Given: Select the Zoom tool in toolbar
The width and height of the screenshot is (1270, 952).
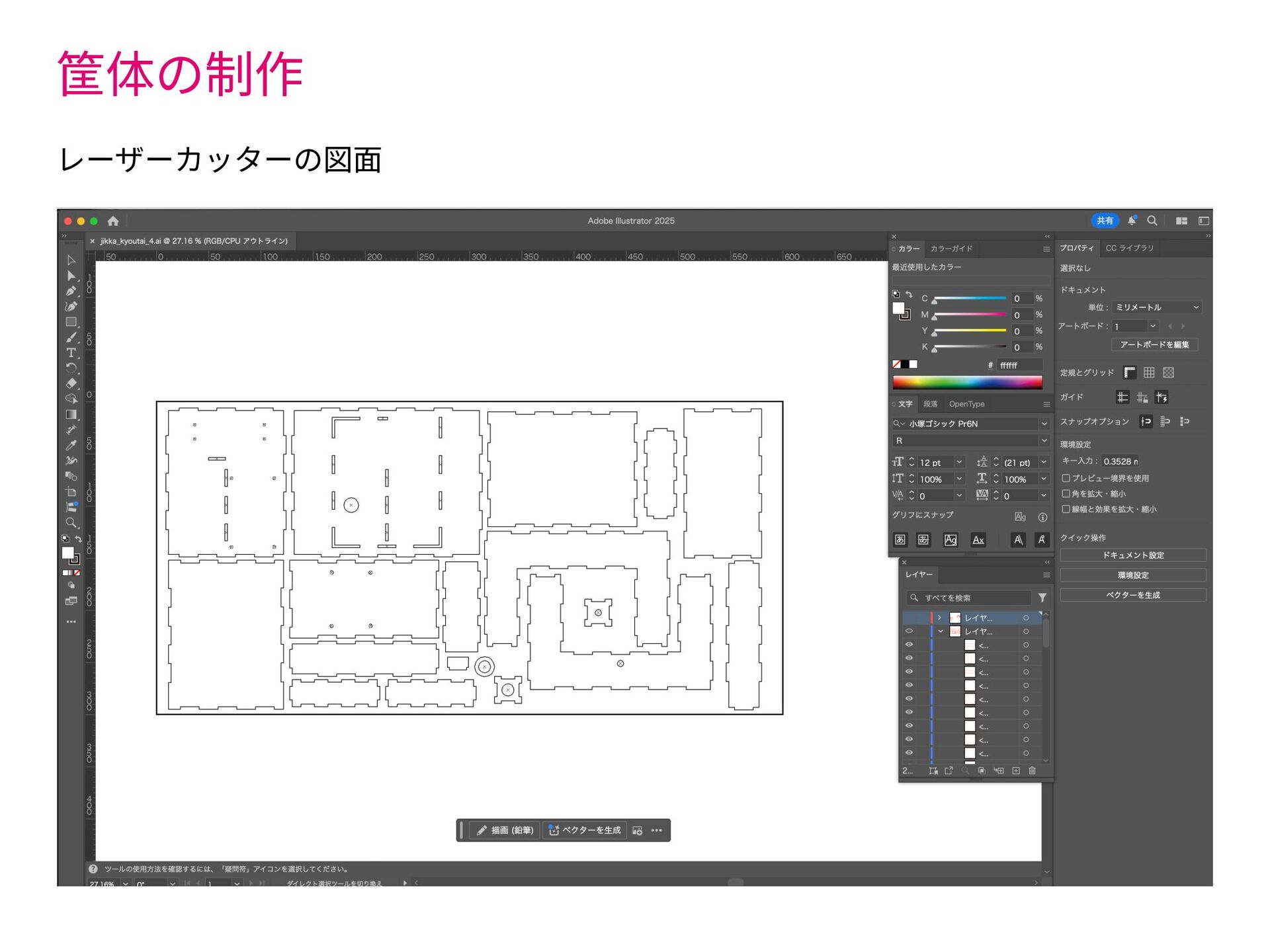Looking at the screenshot, I should pyautogui.click(x=71, y=523).
